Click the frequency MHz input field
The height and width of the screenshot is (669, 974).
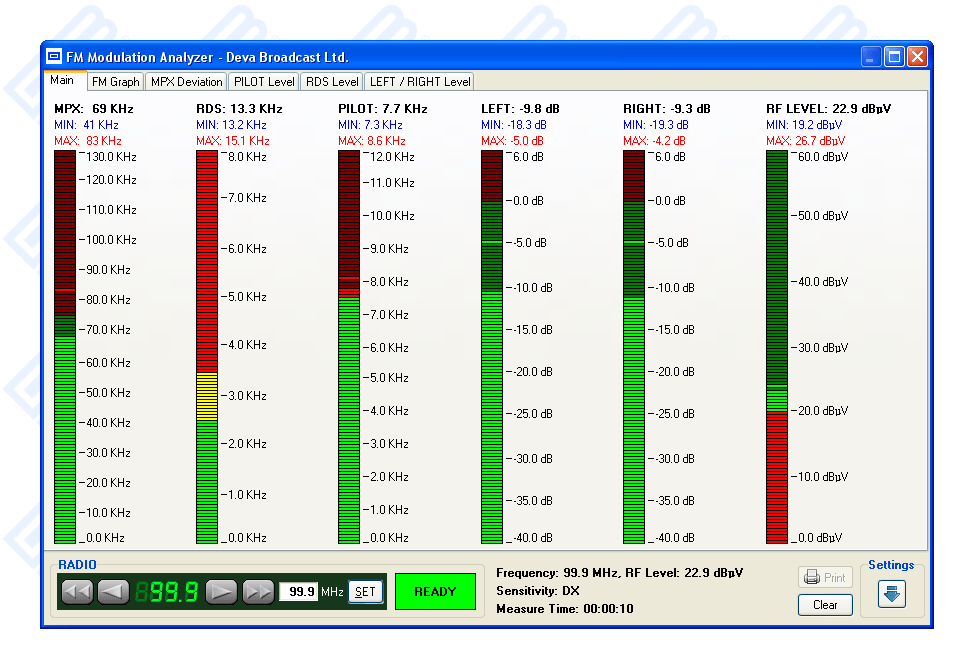pos(298,592)
